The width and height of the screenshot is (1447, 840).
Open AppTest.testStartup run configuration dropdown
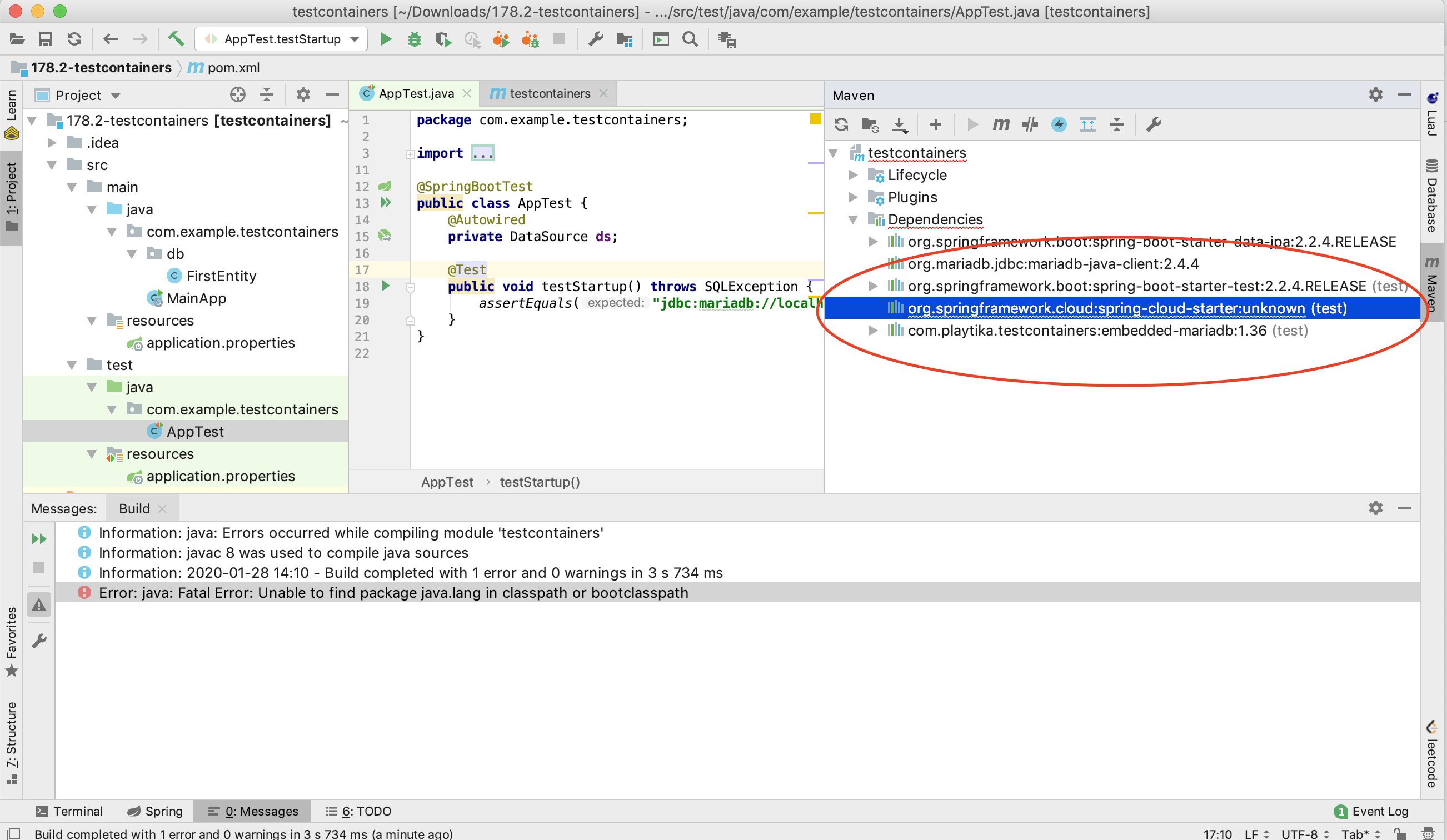pos(281,39)
